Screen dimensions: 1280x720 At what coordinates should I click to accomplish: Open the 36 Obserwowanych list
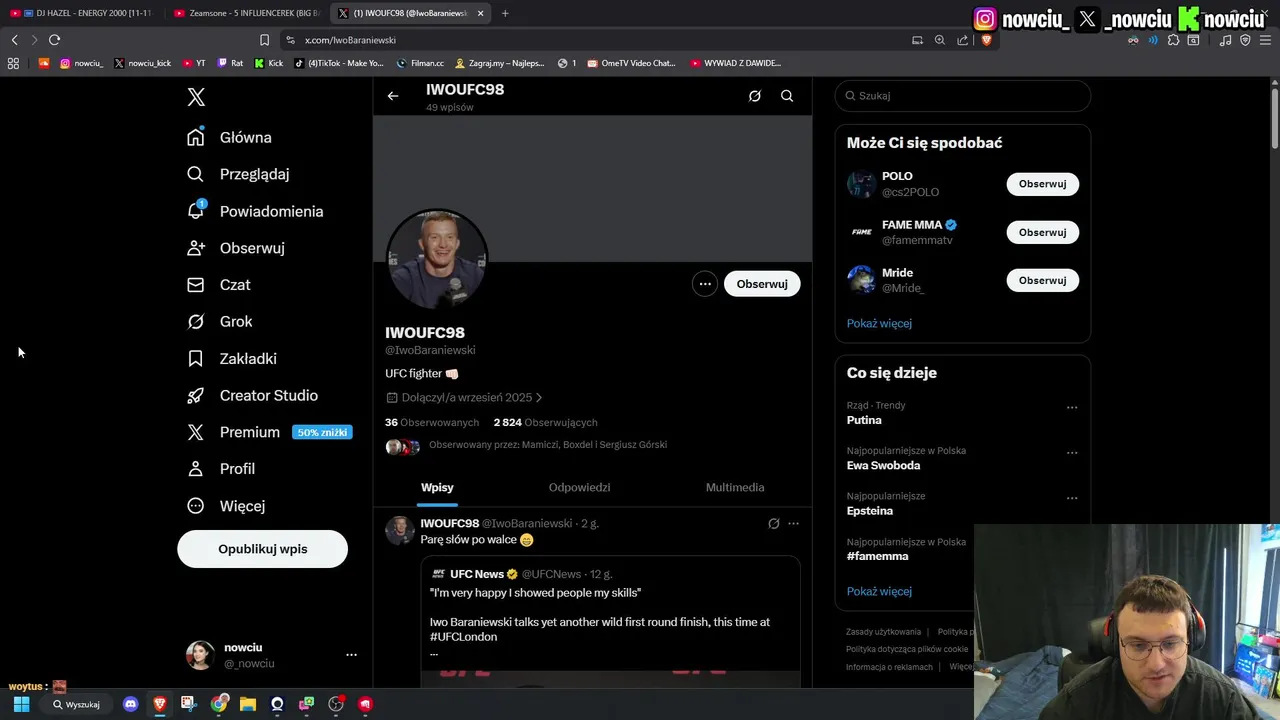tap(432, 422)
